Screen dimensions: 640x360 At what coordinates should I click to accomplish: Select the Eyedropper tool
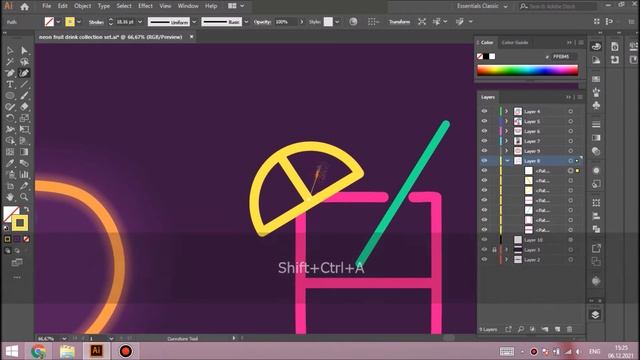pos(10,163)
